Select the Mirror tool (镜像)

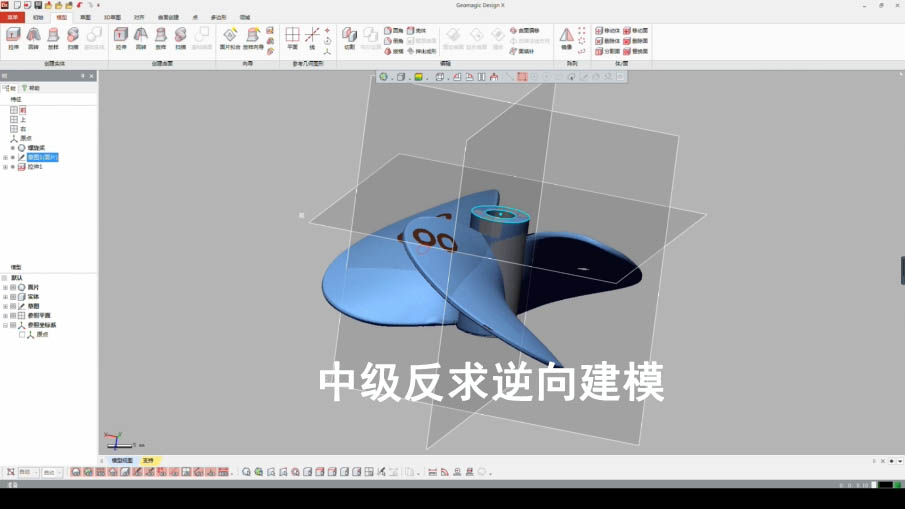(x=566, y=38)
